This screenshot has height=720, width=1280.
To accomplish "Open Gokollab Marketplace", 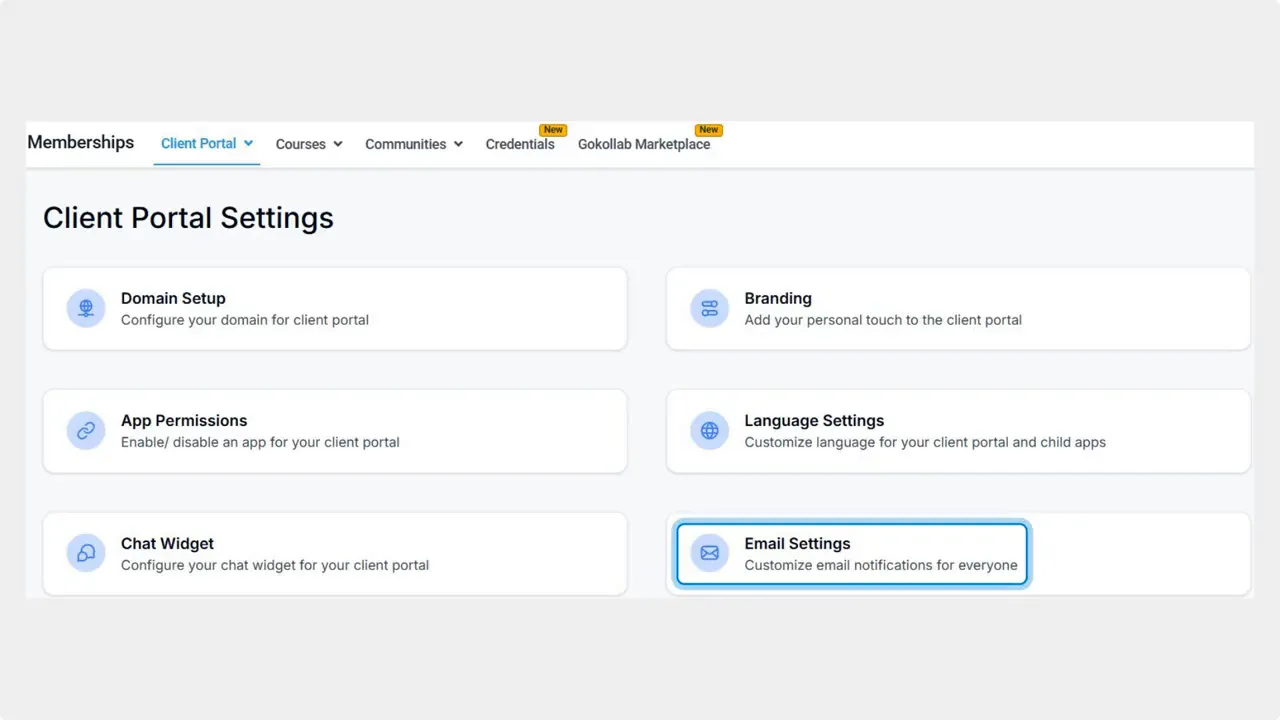I will (x=644, y=143).
